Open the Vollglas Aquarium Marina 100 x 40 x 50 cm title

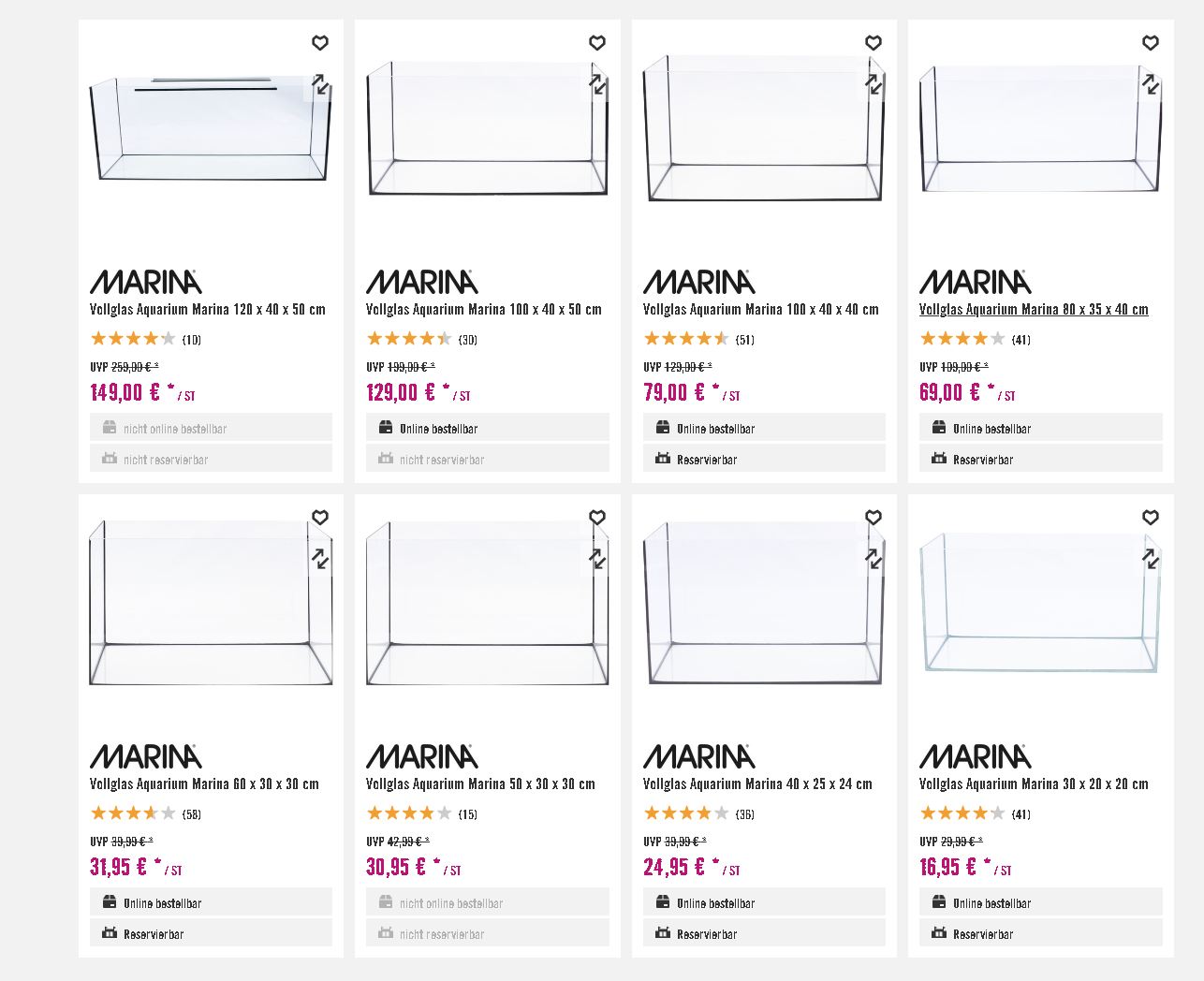point(483,310)
